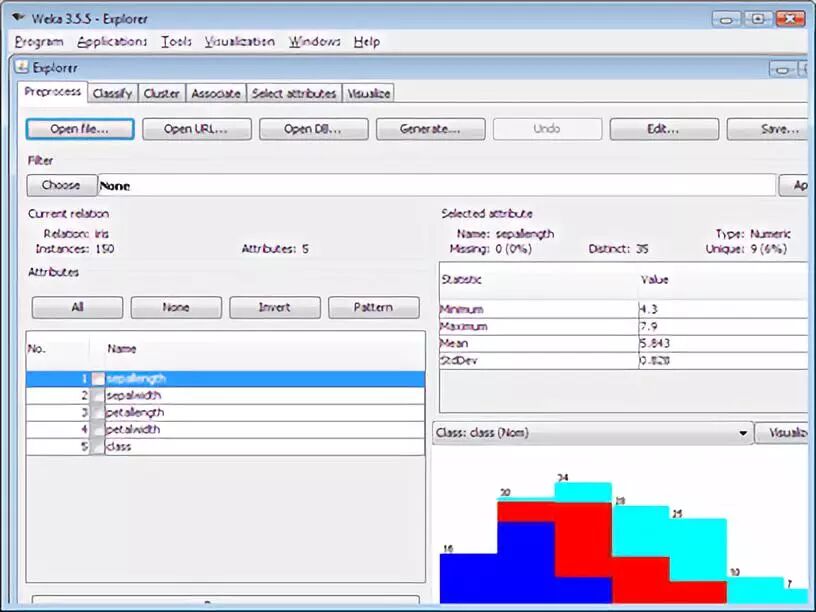
Task: Click the Type: Numeric label
Action: pos(753,234)
